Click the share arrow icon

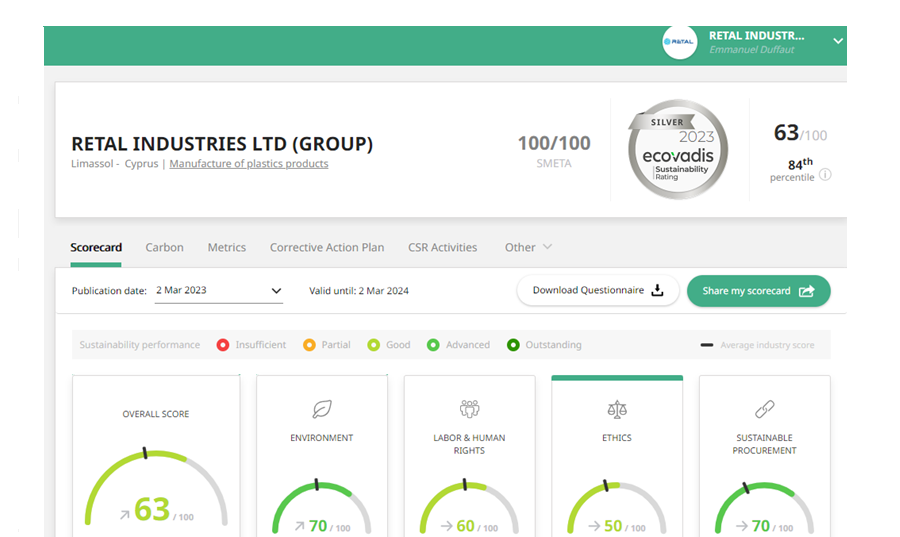(806, 291)
